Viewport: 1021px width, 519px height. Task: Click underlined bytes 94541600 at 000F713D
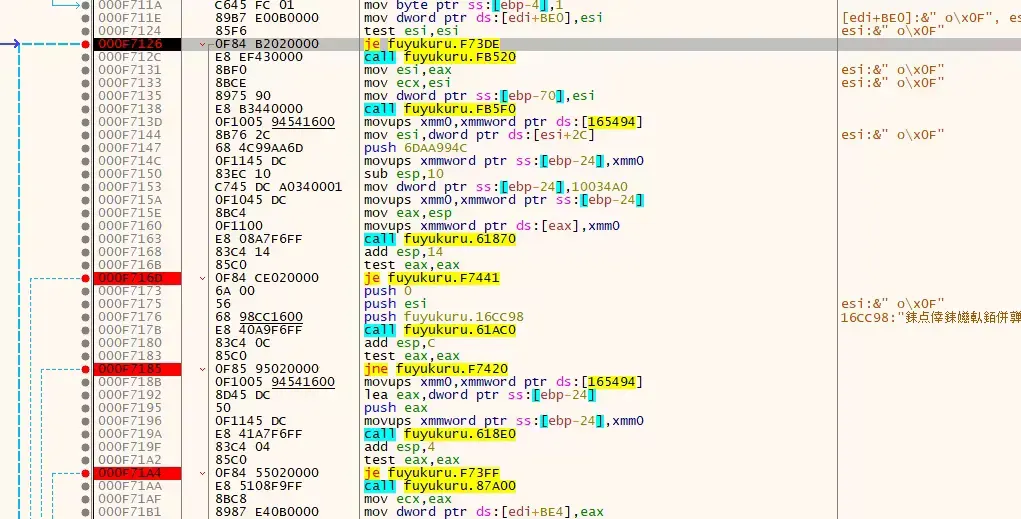point(303,122)
